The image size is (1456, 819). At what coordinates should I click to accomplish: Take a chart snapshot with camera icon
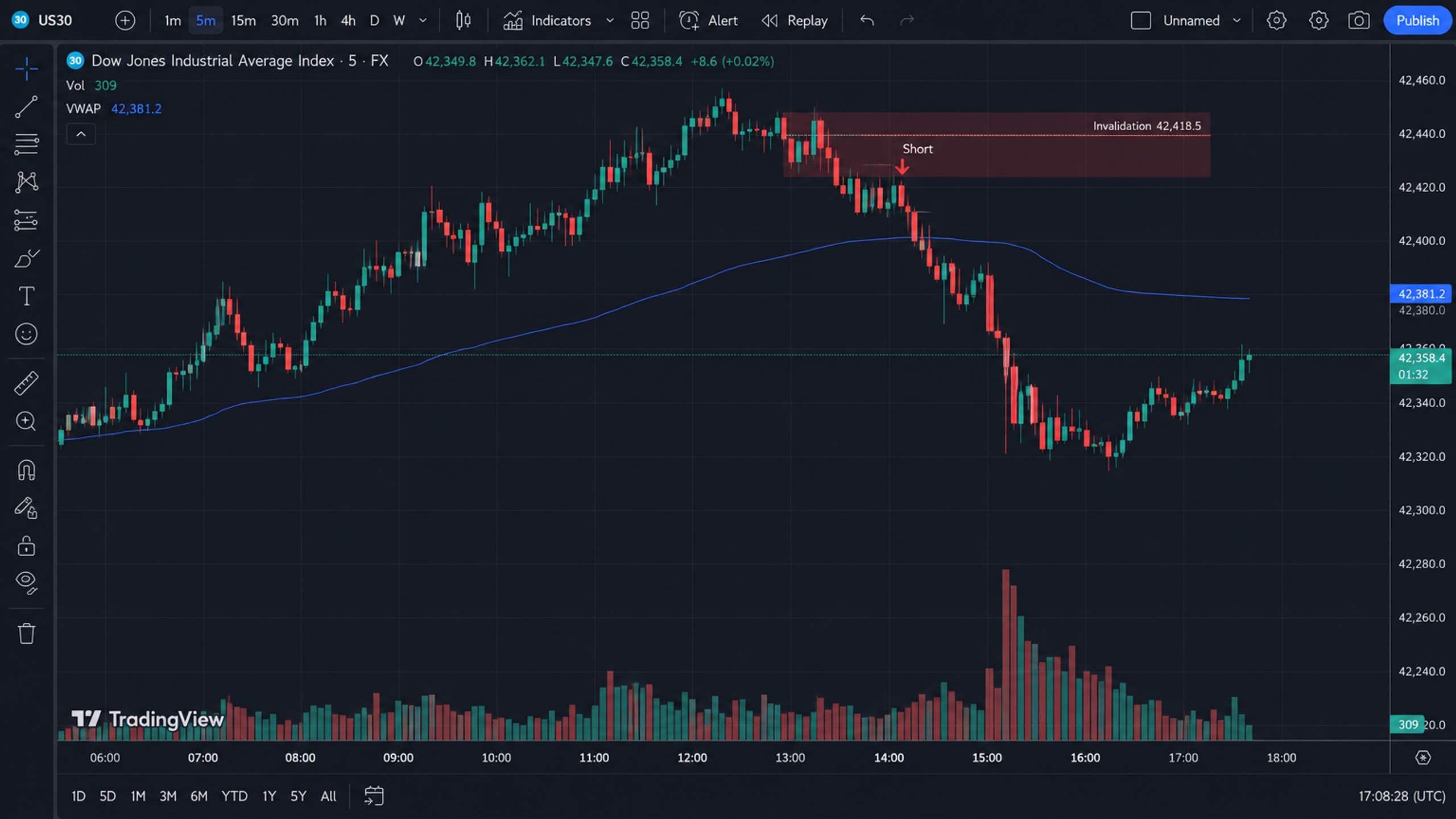[x=1359, y=20]
